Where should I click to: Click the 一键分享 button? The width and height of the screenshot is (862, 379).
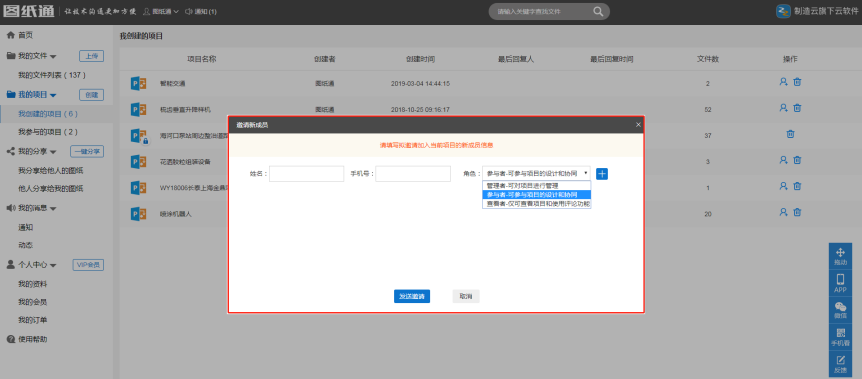(87, 151)
